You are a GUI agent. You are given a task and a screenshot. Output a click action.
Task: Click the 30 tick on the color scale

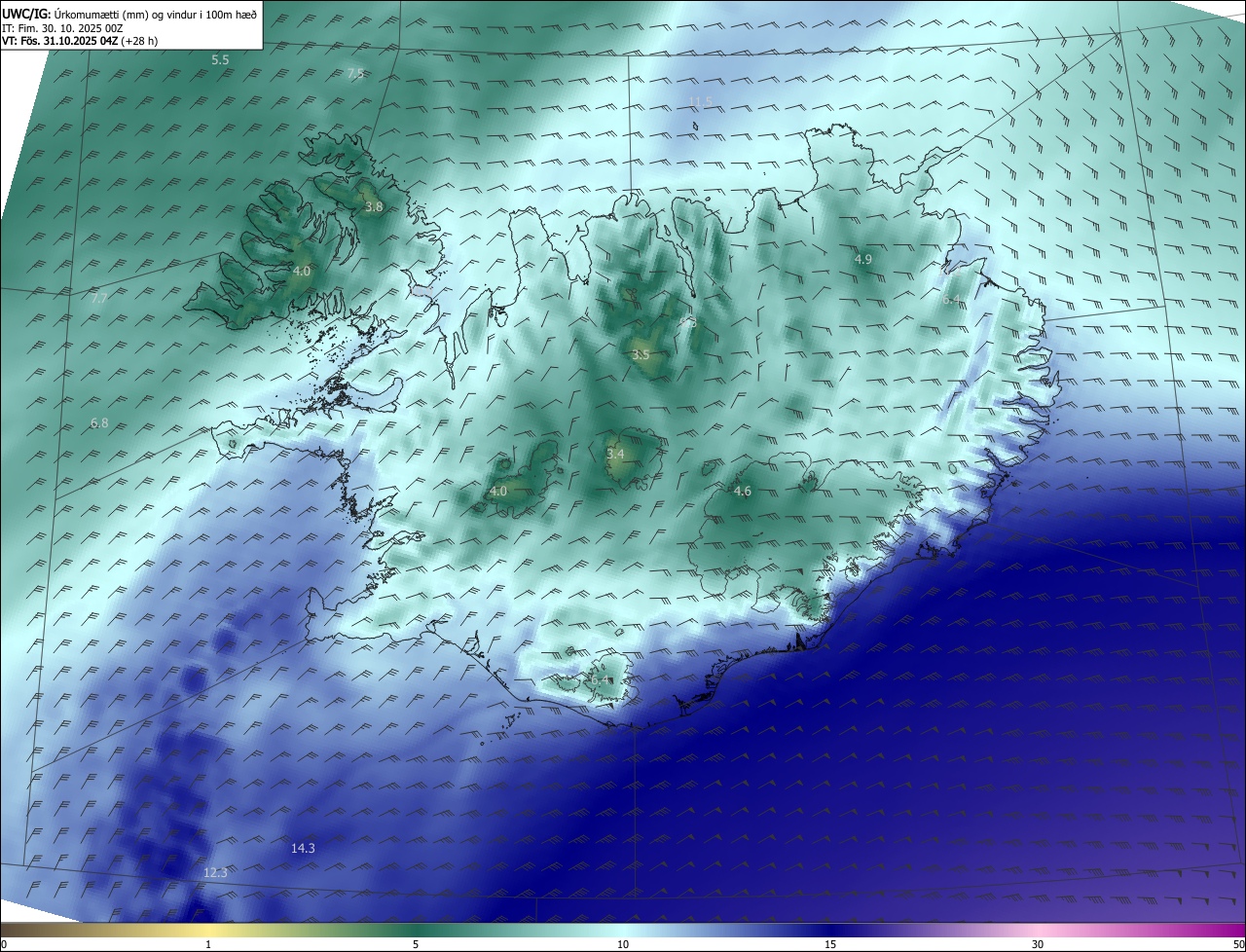(x=1038, y=944)
